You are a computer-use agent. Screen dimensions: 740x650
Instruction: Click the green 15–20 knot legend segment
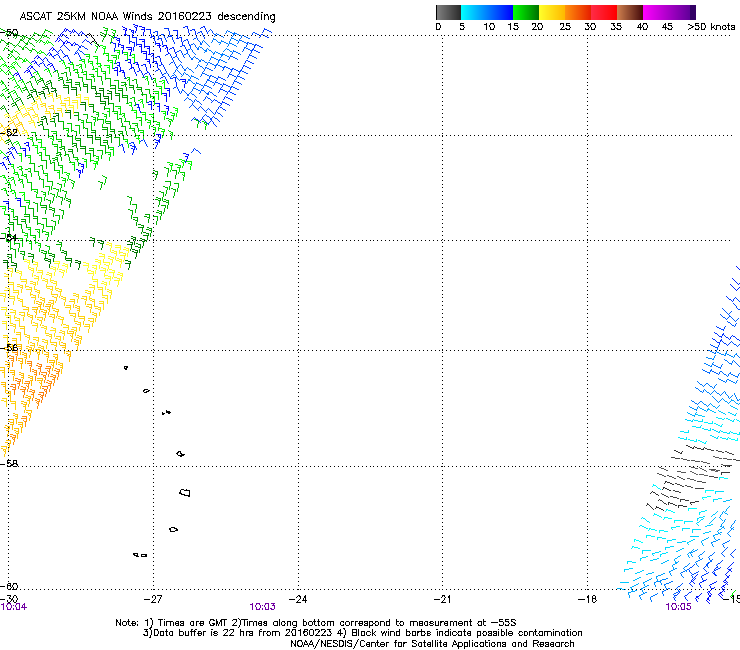point(526,12)
